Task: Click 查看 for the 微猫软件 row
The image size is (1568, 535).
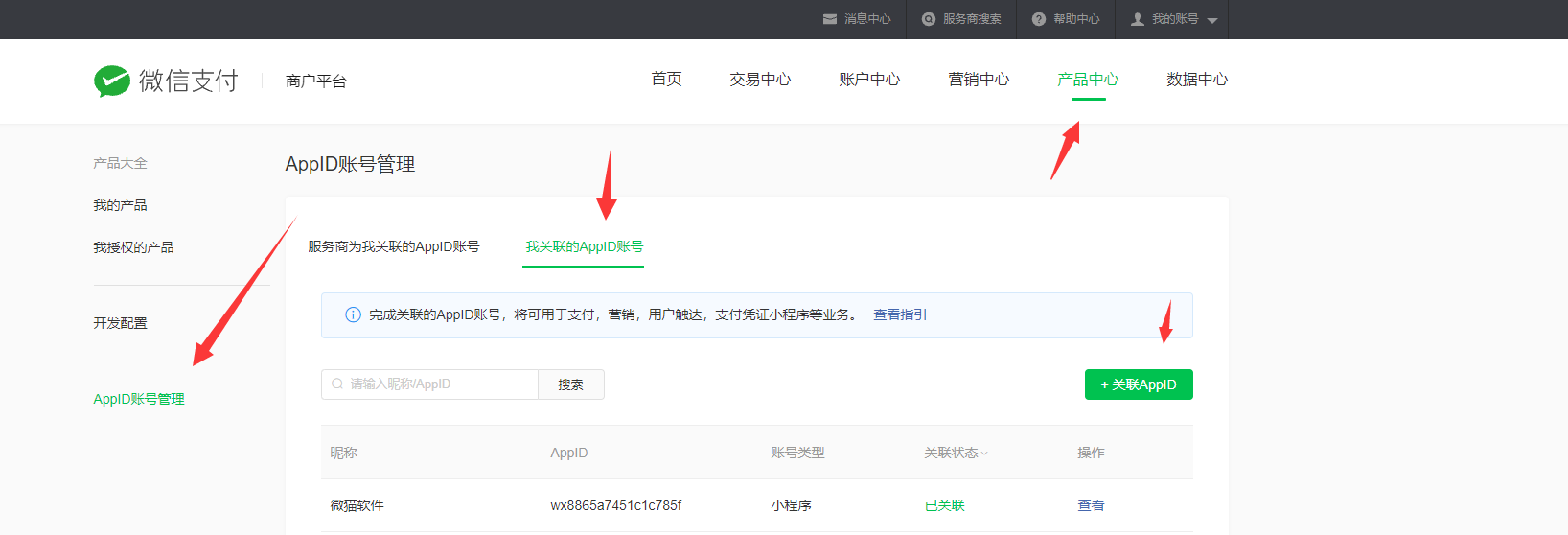Action: [x=1091, y=505]
